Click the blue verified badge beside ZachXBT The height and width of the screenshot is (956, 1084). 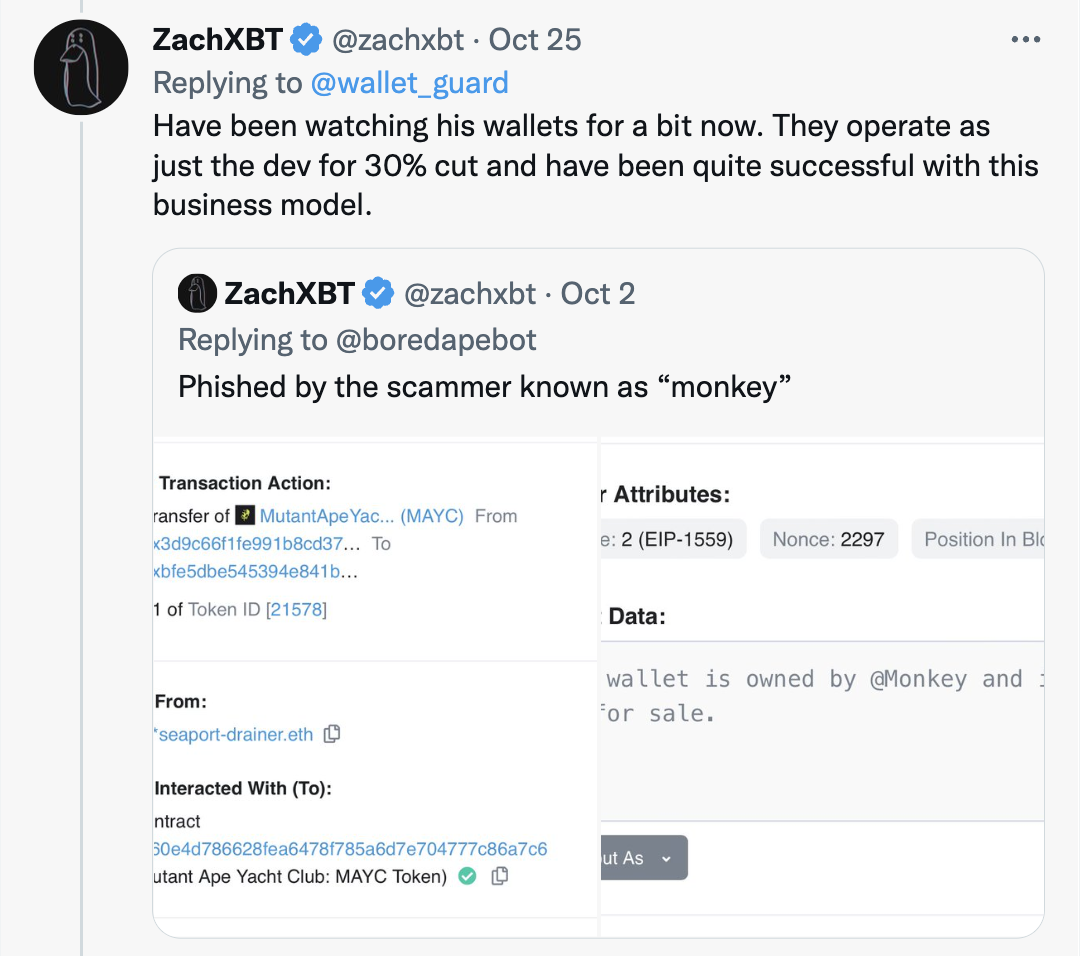click(306, 40)
